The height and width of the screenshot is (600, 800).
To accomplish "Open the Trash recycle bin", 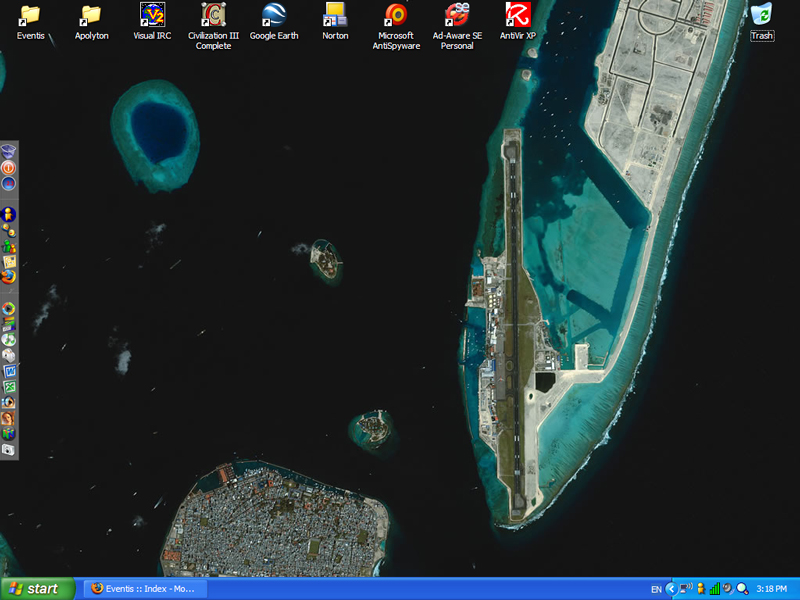I will (x=762, y=15).
